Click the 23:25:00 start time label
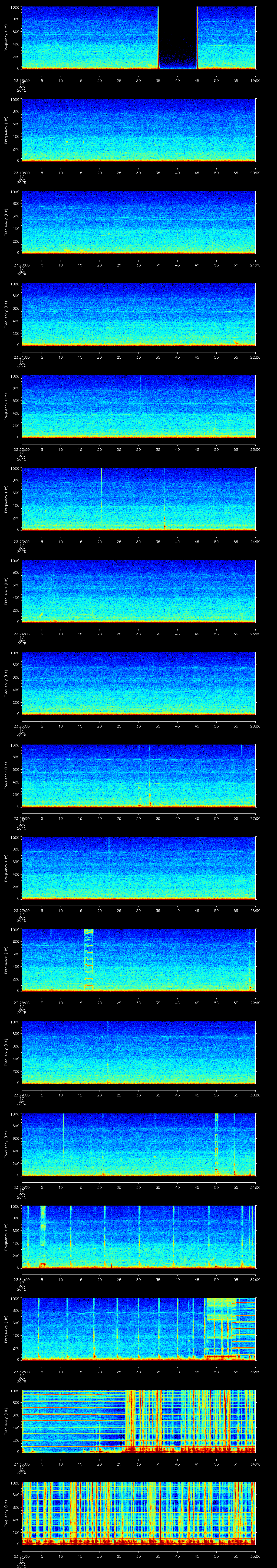 point(21,726)
